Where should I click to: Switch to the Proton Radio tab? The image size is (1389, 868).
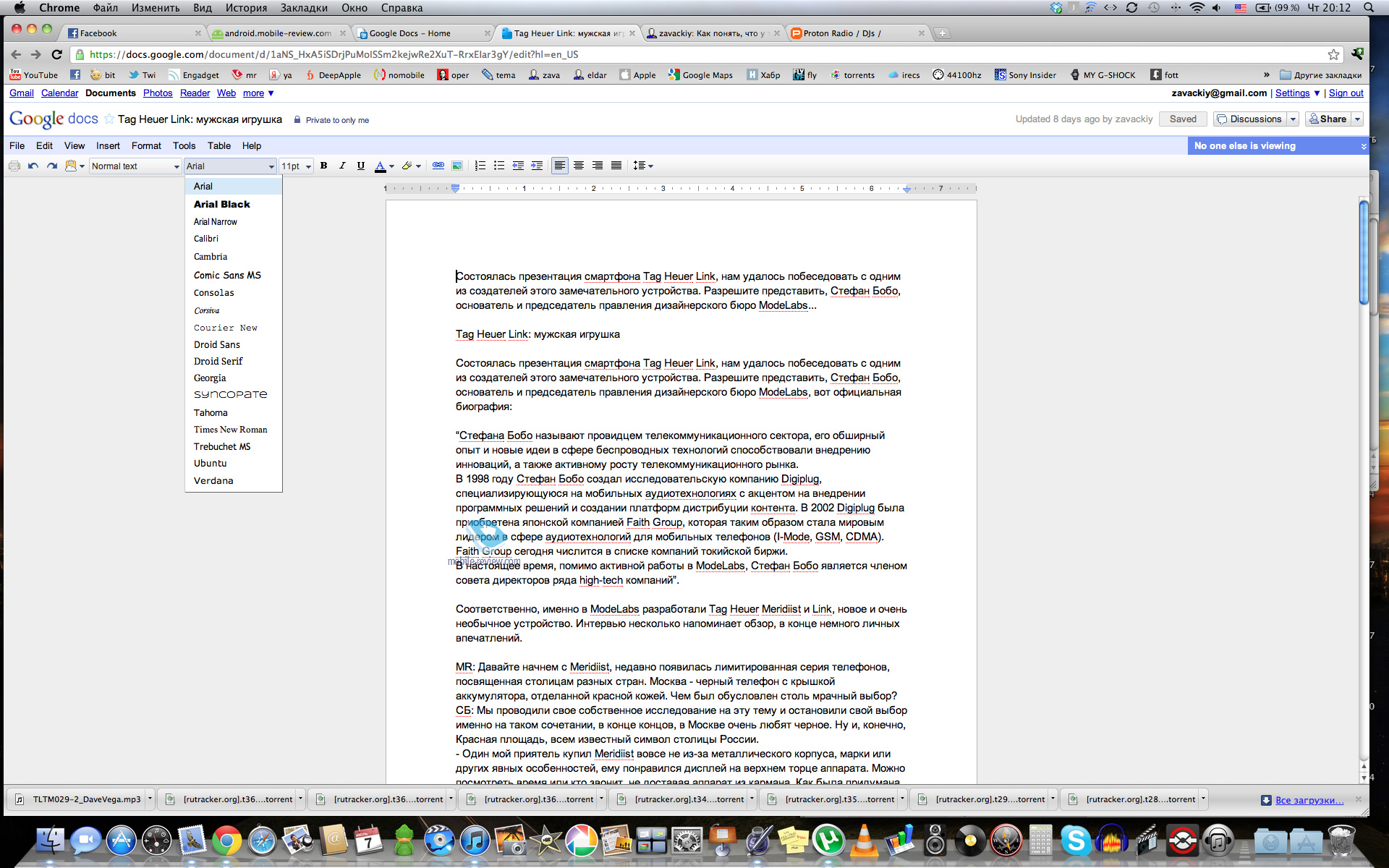(857, 33)
